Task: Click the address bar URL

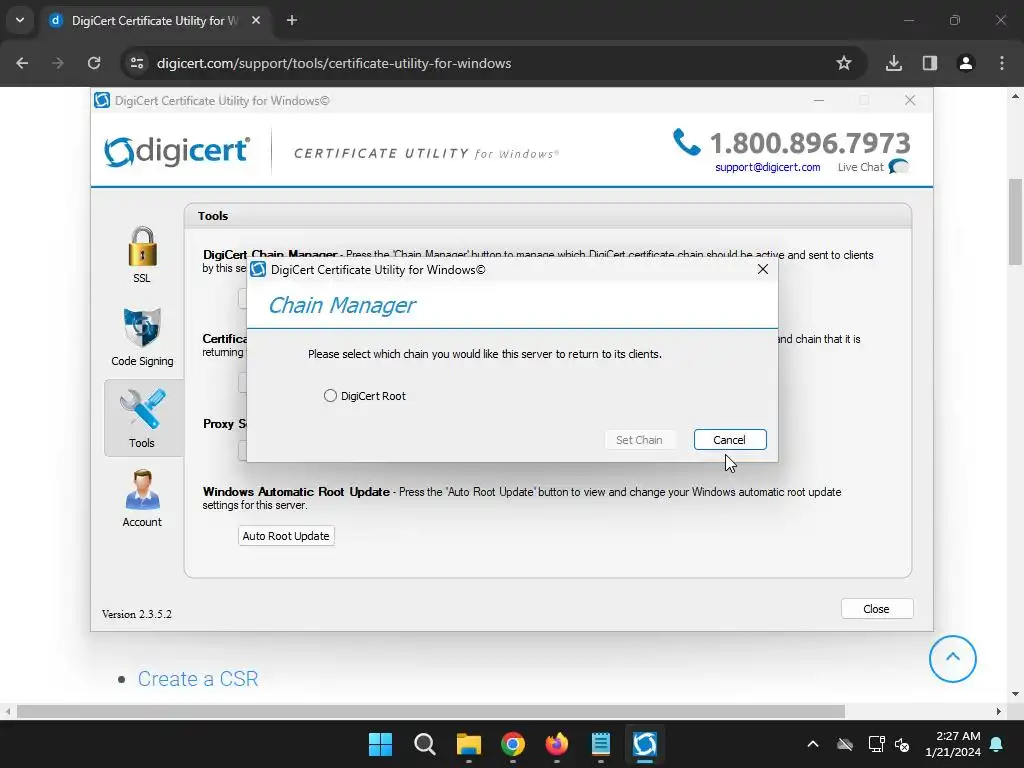Action: point(334,63)
